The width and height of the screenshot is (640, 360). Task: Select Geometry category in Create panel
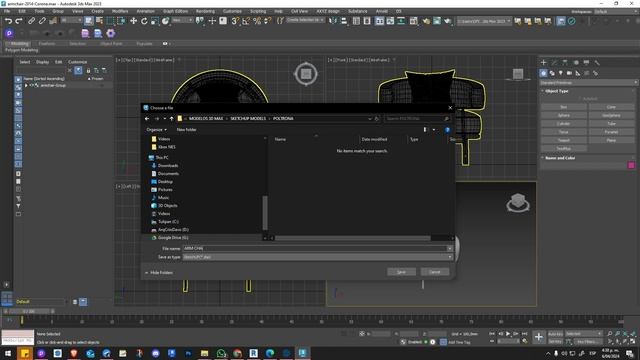(543, 73)
